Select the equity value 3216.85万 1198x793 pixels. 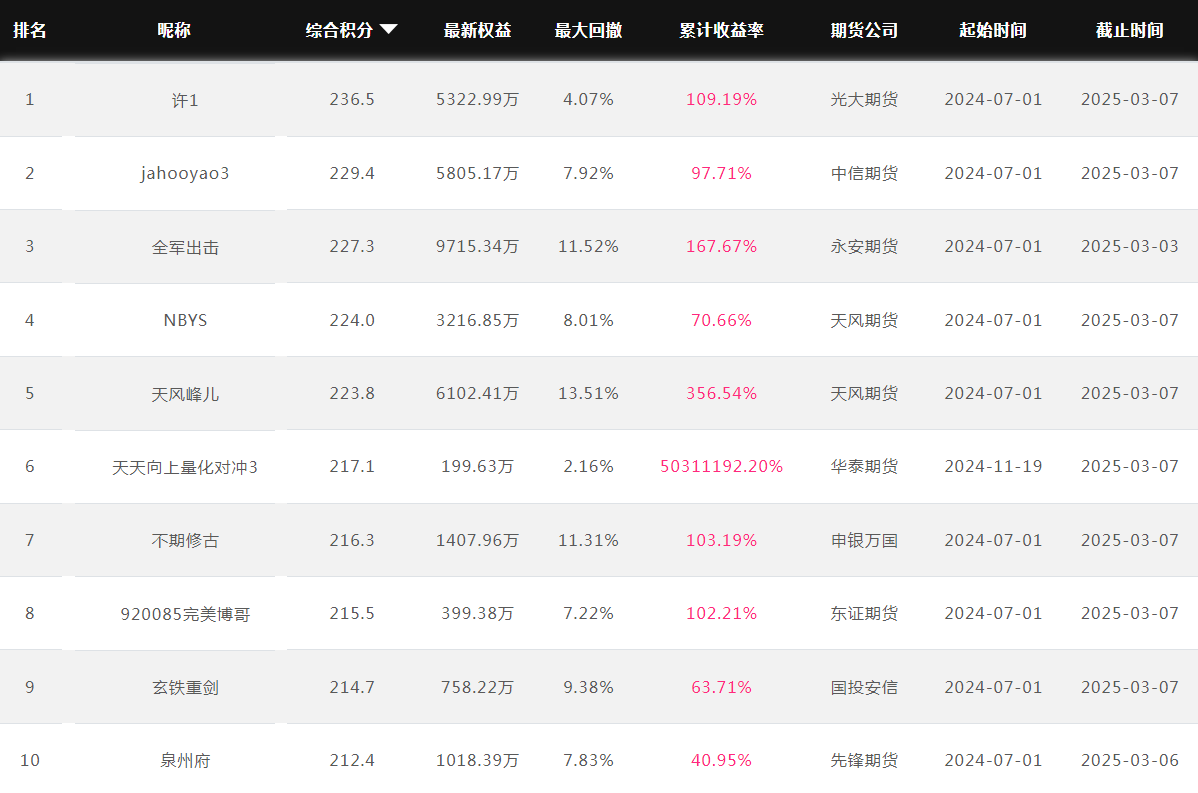pos(478,320)
